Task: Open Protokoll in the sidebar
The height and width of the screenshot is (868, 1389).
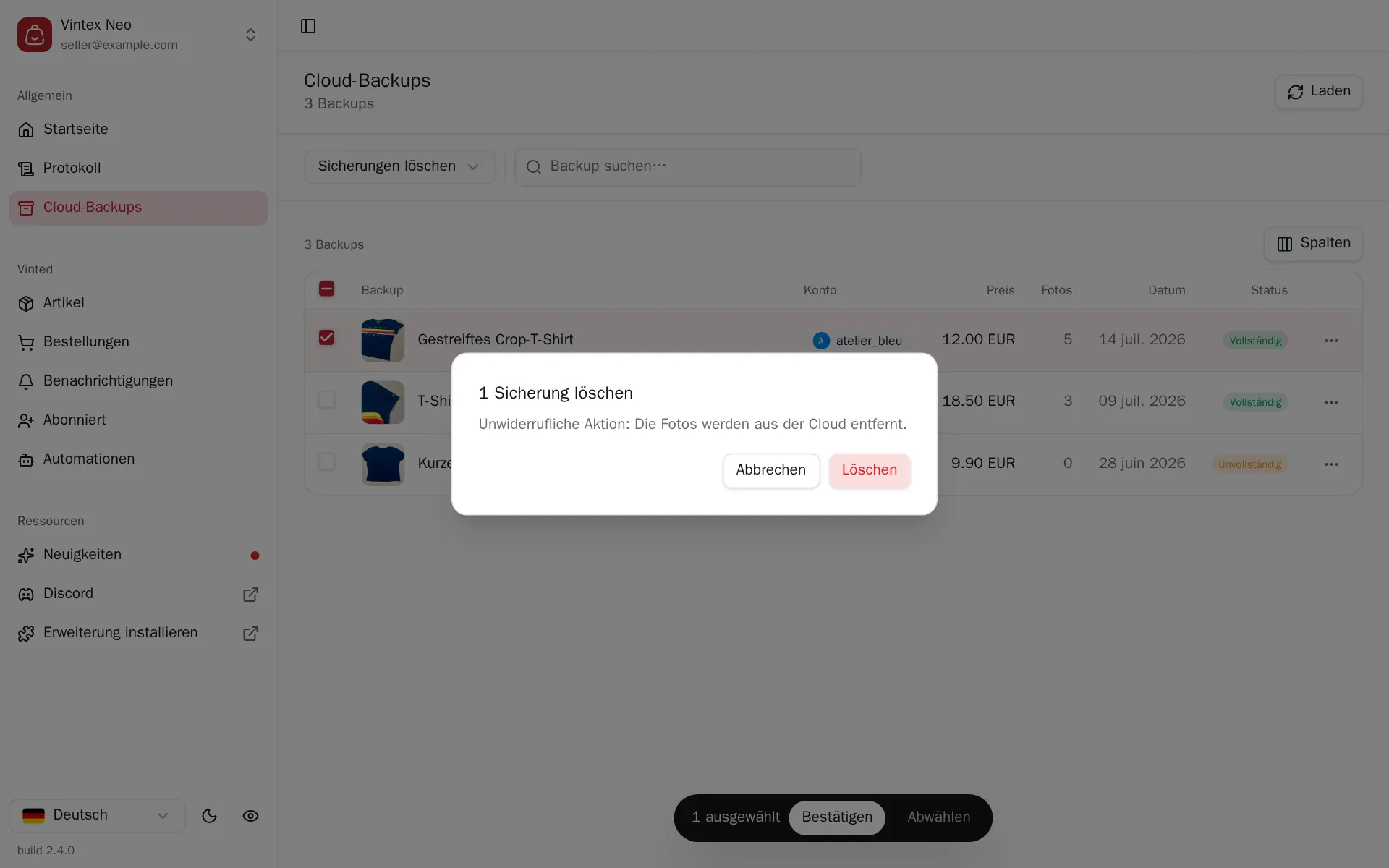Action: [x=138, y=169]
